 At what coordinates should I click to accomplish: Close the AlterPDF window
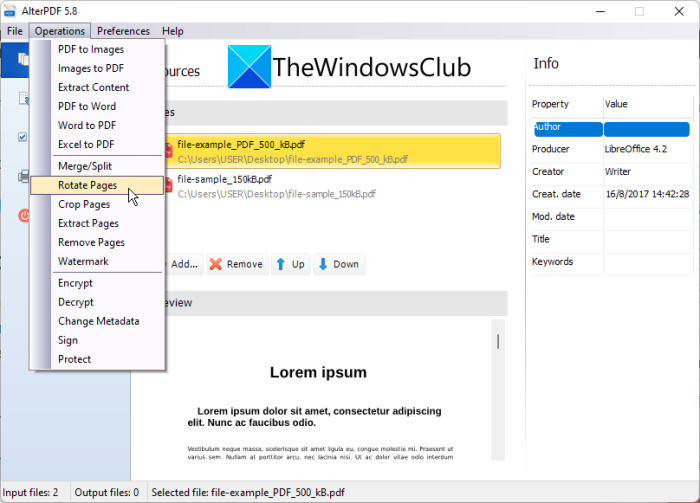pos(679,11)
